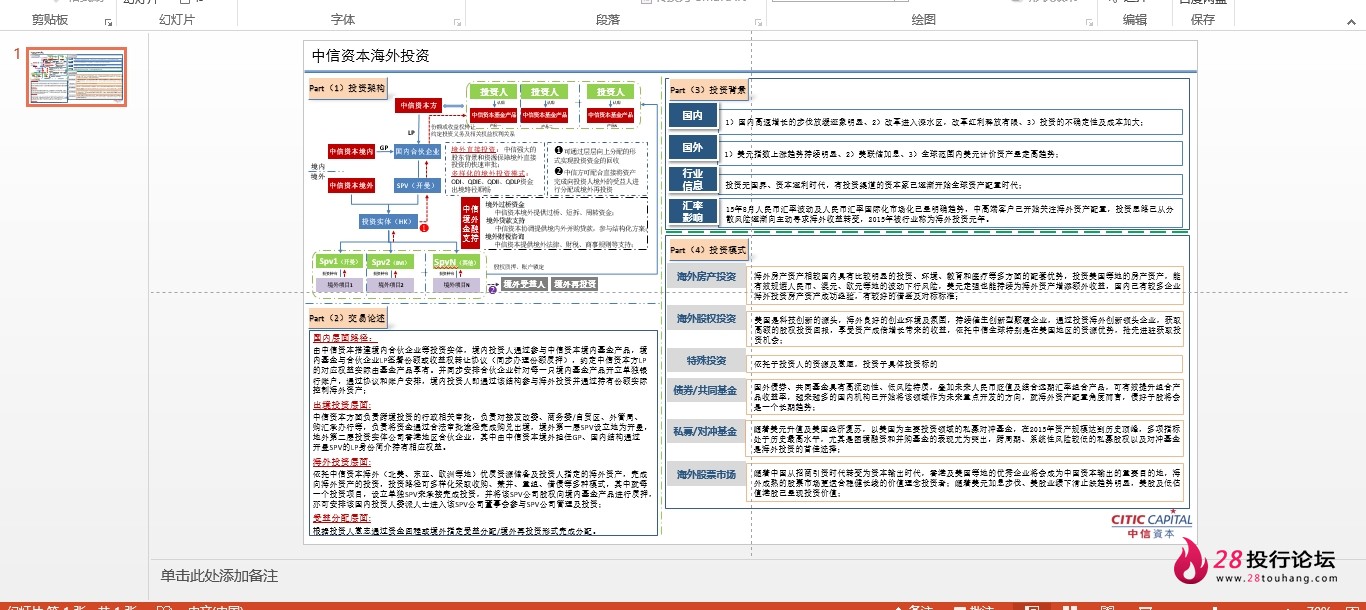Select the '海外股票市场' category box
The width and height of the screenshot is (1366, 610).
click(x=706, y=475)
